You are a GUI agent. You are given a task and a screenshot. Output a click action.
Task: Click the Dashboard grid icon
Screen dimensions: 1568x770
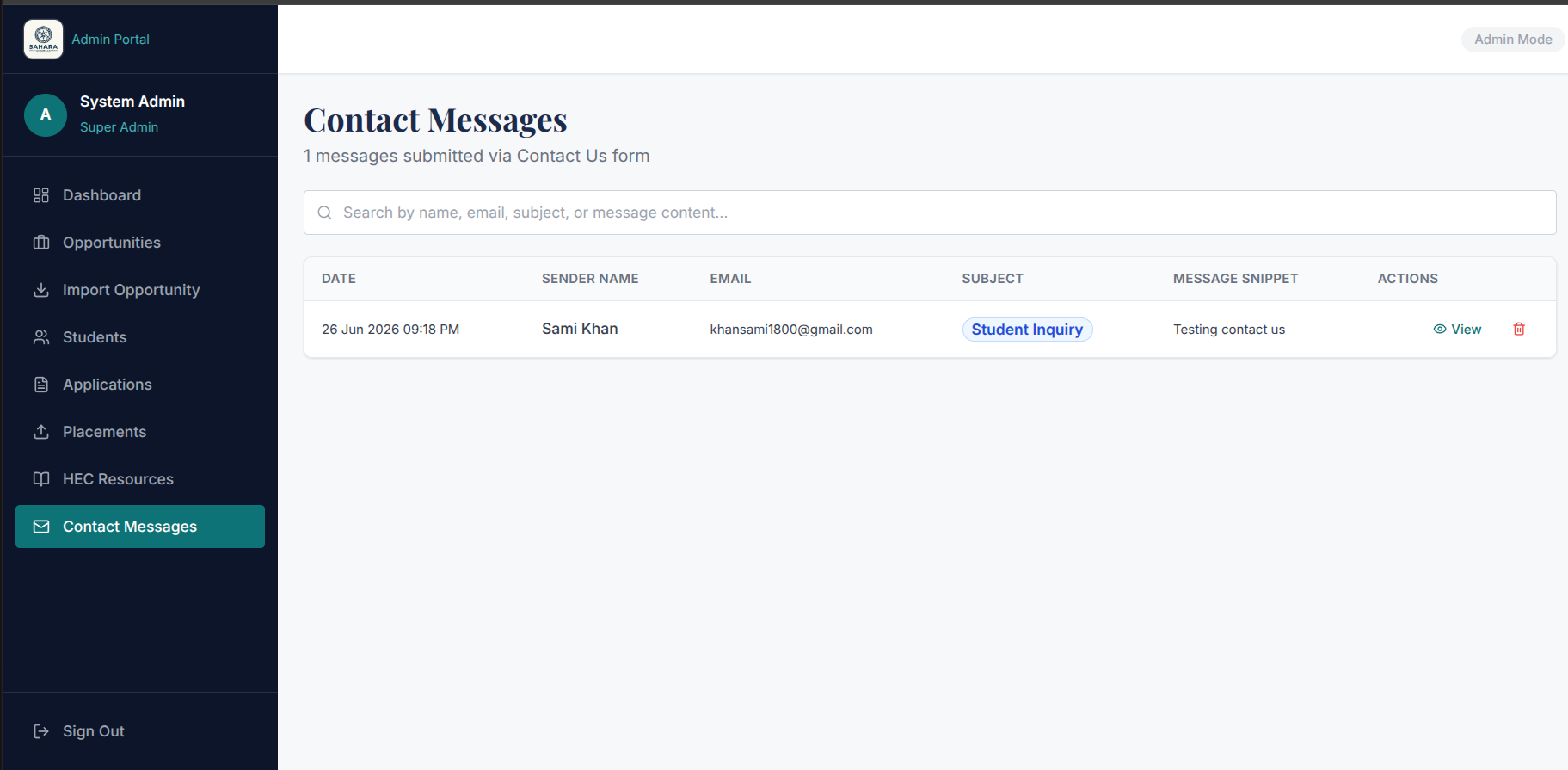click(41, 195)
